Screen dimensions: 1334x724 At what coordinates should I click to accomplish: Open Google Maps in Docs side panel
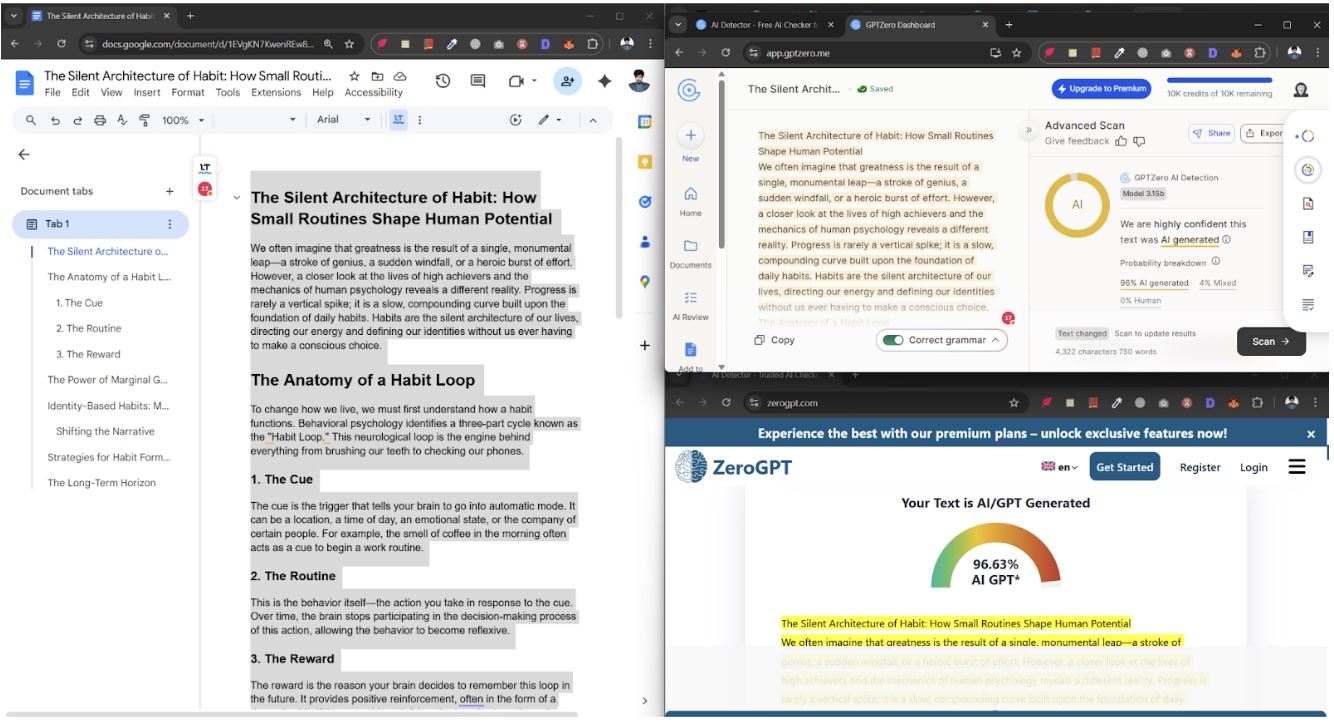[x=645, y=282]
